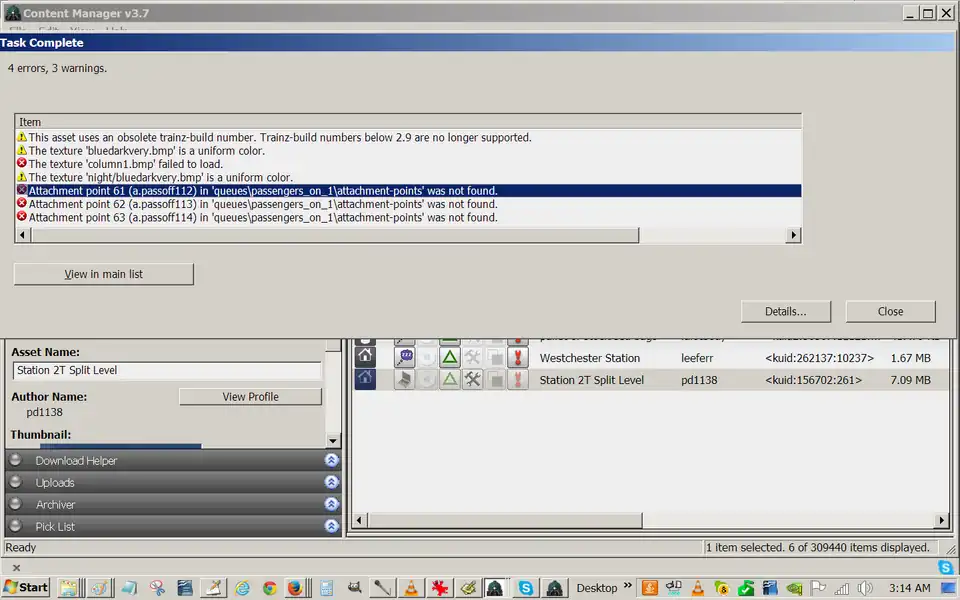
Task: Select the 'column1.bmp' failed to load error
Action: (125, 164)
